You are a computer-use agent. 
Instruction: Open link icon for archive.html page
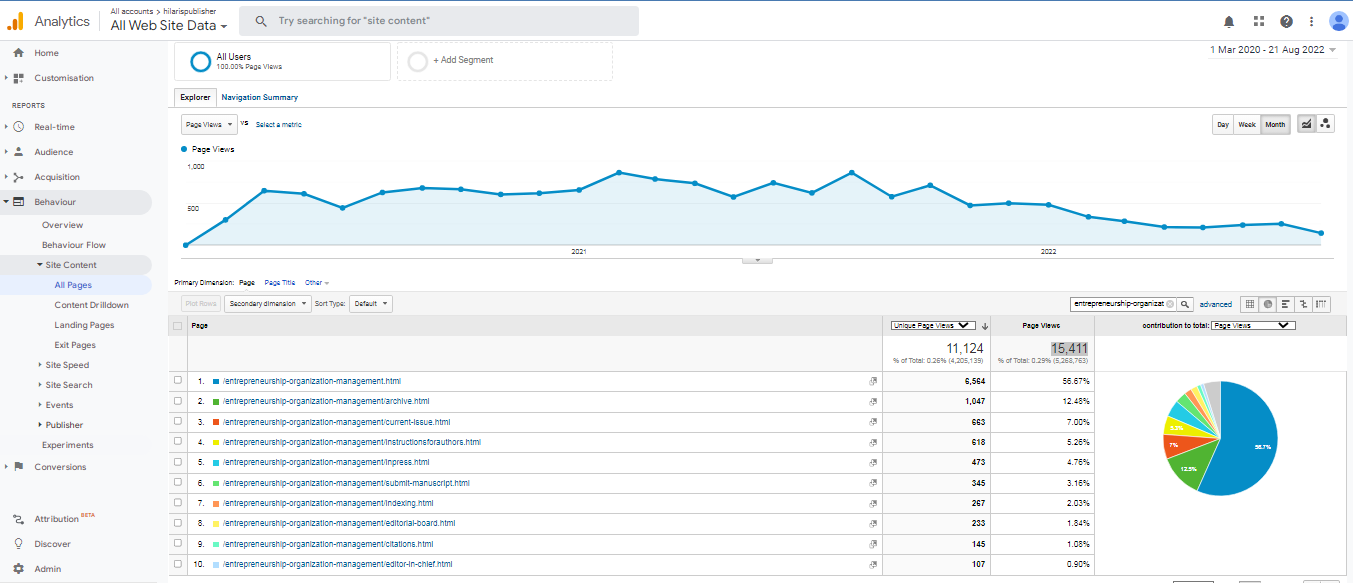pyautogui.click(x=872, y=401)
